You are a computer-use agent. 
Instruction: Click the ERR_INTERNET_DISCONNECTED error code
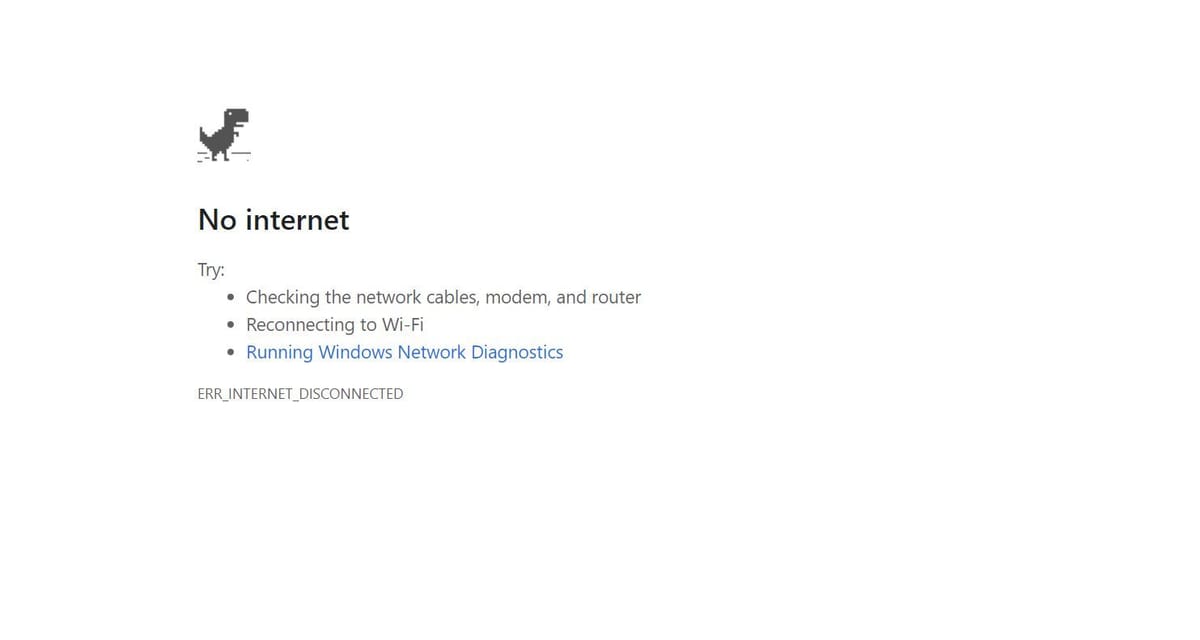pos(301,394)
